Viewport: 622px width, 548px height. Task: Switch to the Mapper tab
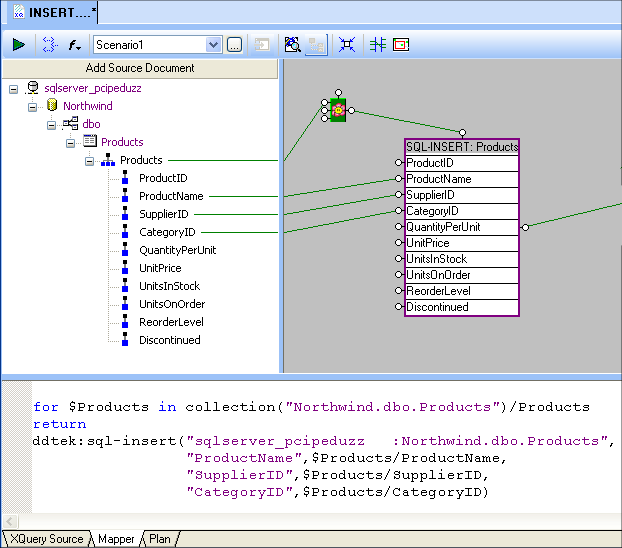point(116,539)
